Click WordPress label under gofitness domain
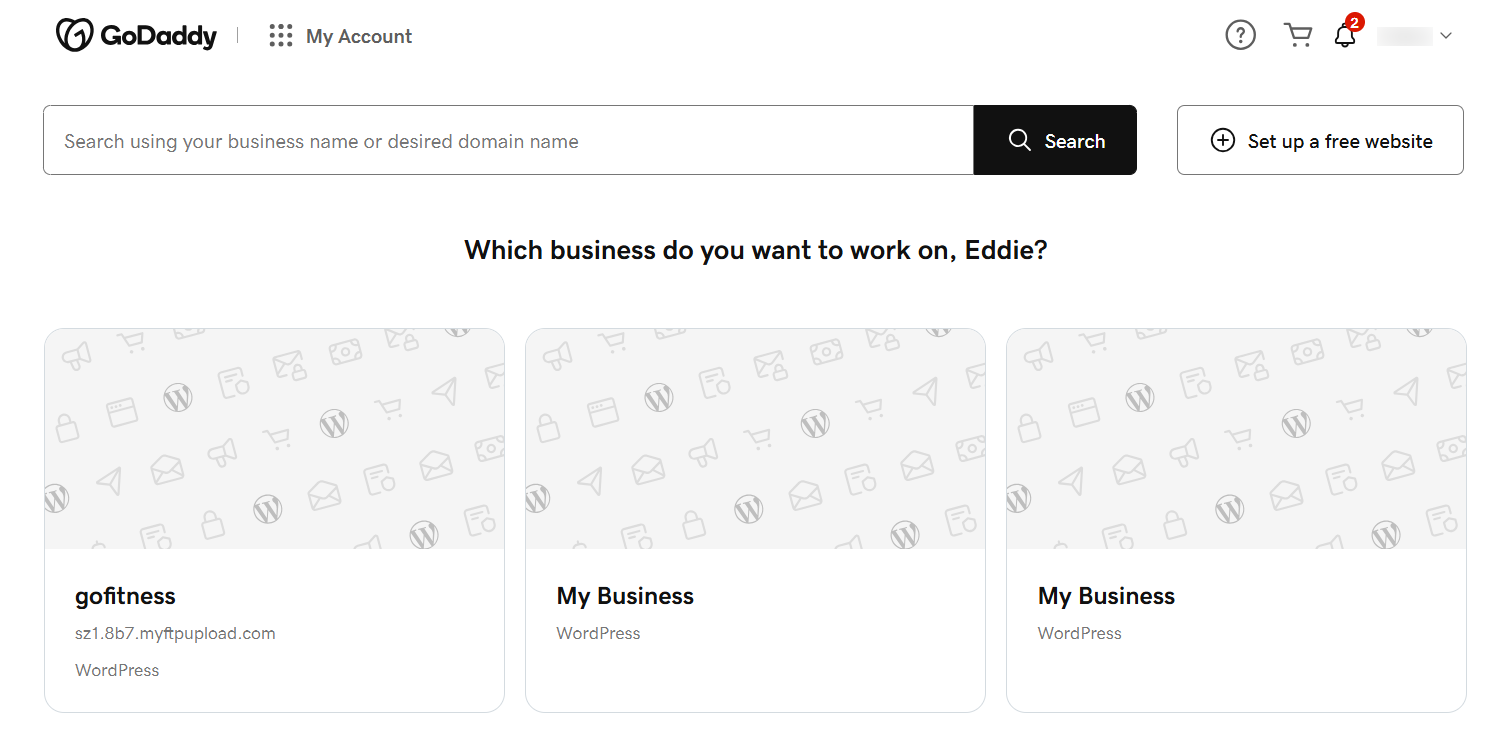The image size is (1512, 729). click(x=117, y=670)
